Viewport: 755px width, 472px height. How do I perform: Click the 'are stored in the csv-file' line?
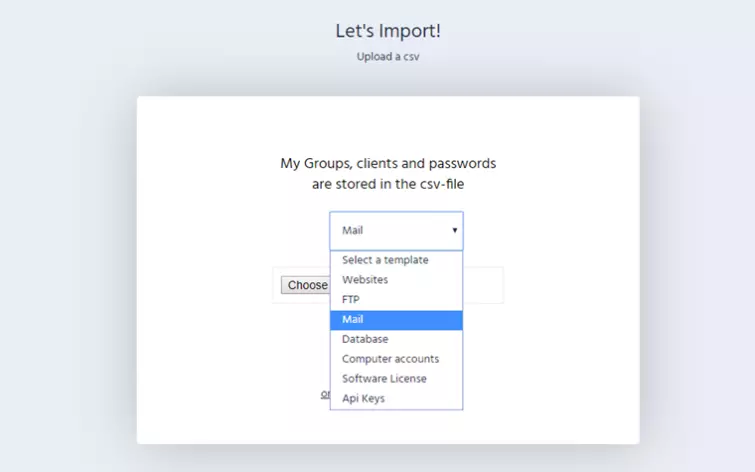tap(388, 184)
